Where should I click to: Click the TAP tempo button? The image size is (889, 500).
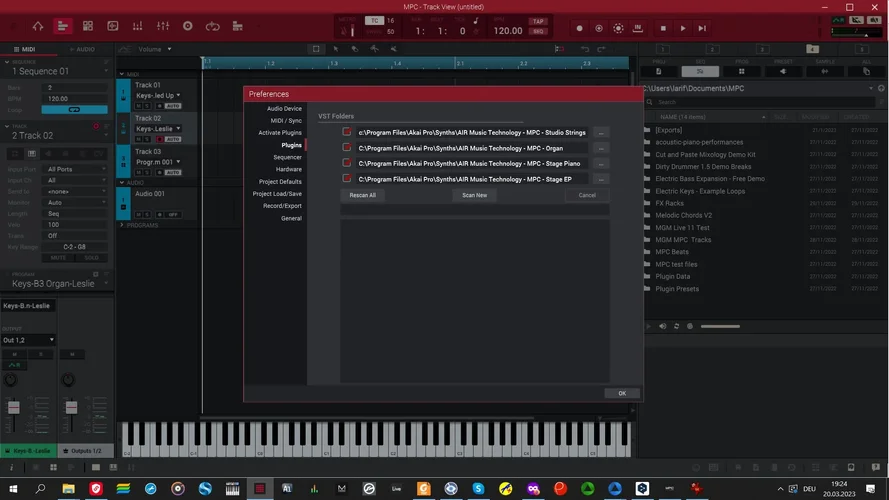point(538,21)
